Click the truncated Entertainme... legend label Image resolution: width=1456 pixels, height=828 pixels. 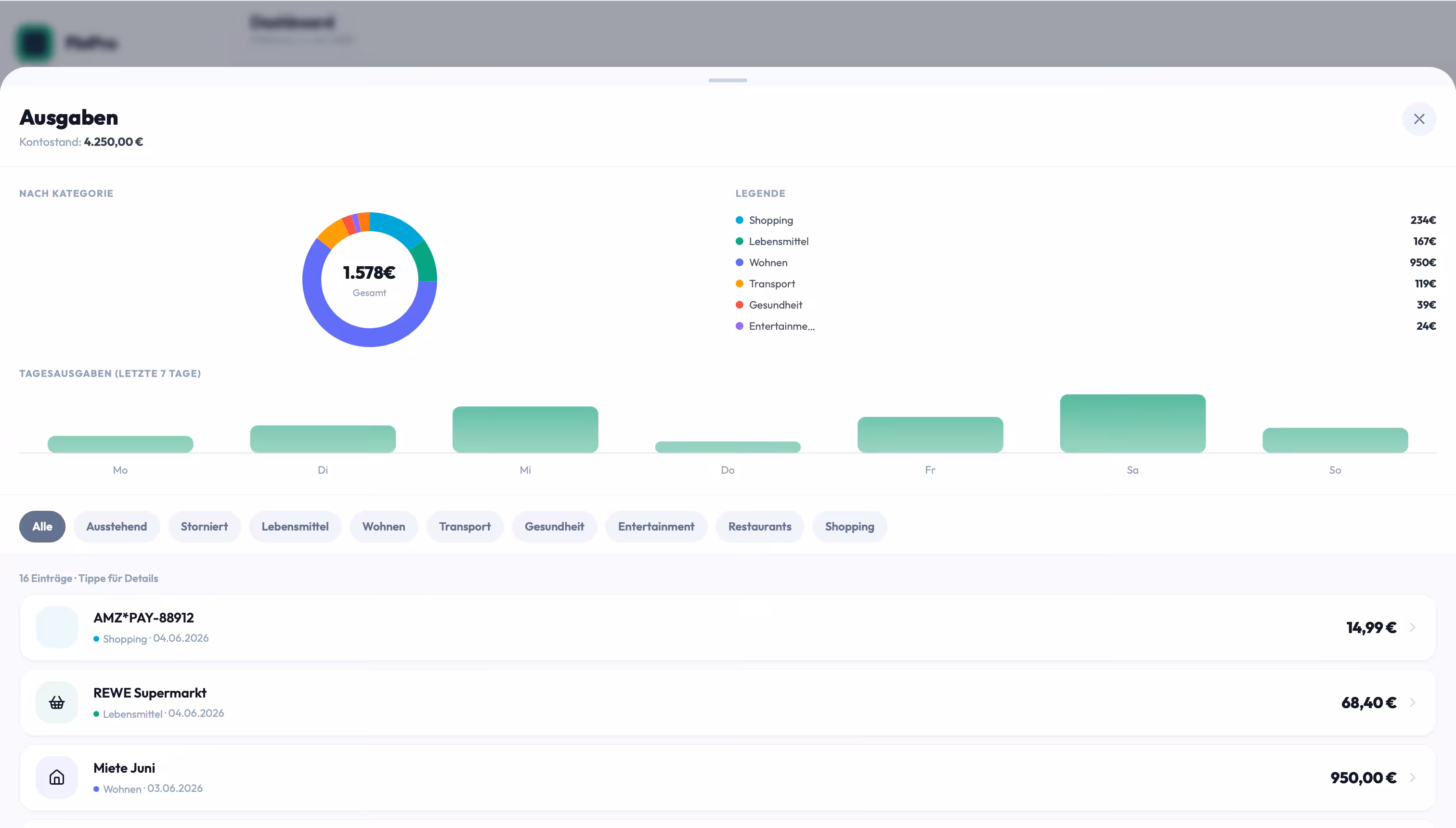click(x=782, y=326)
